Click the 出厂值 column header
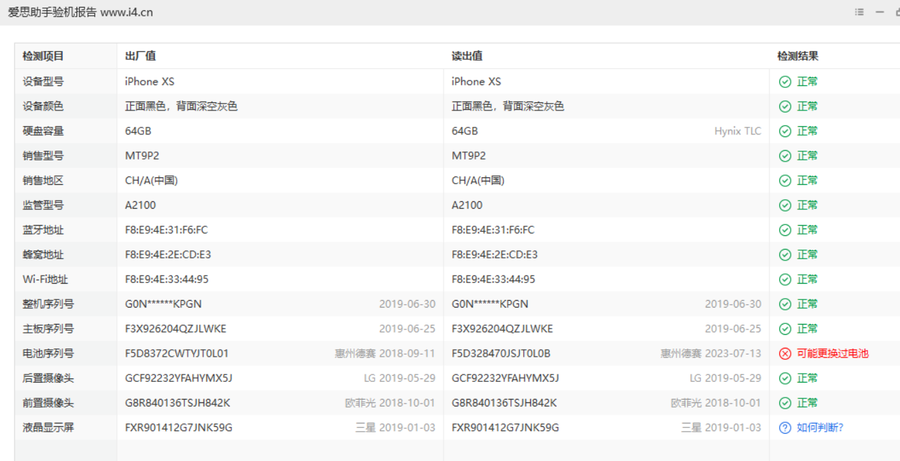 (x=140, y=56)
